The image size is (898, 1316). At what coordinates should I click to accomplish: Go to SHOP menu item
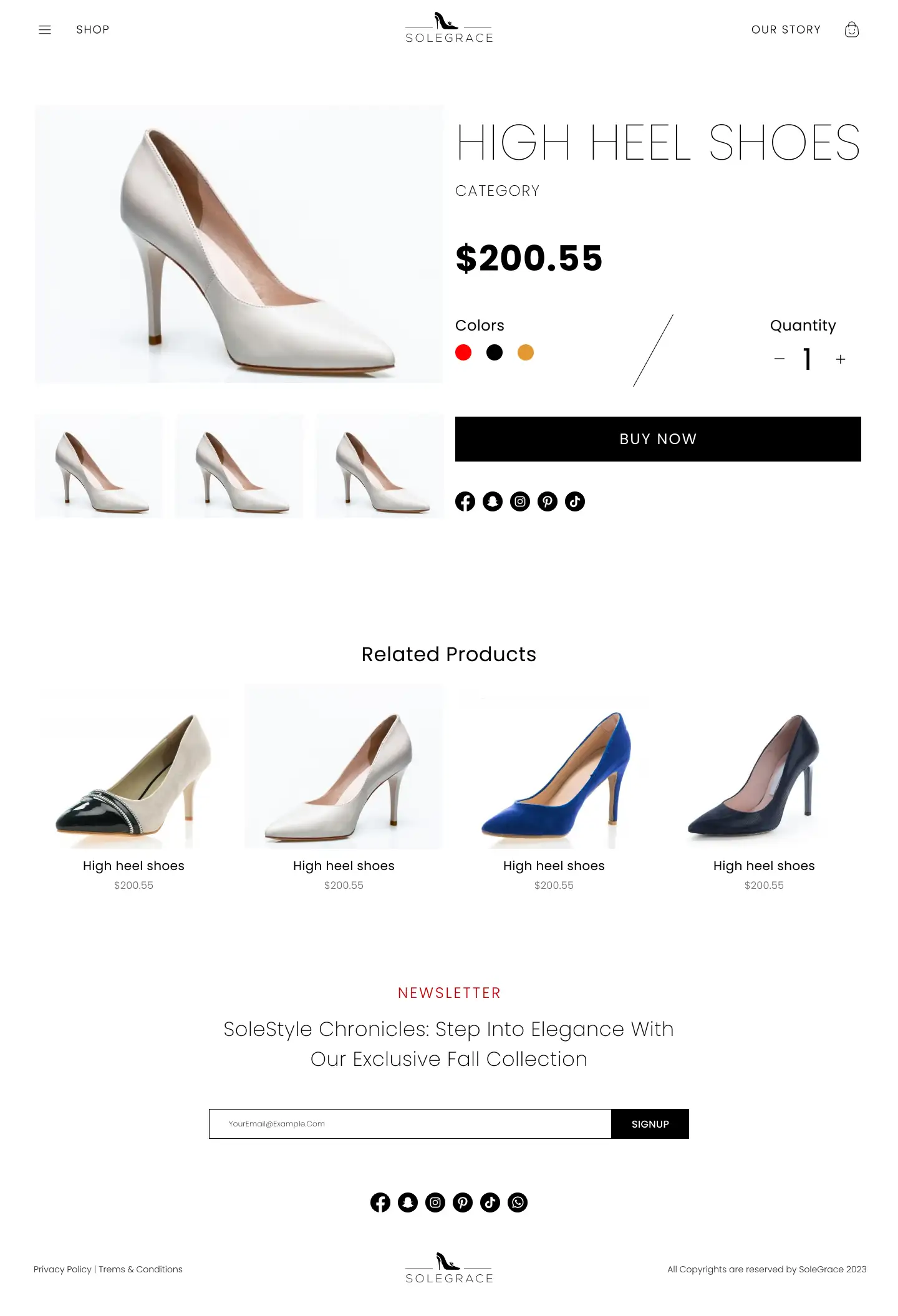93,29
